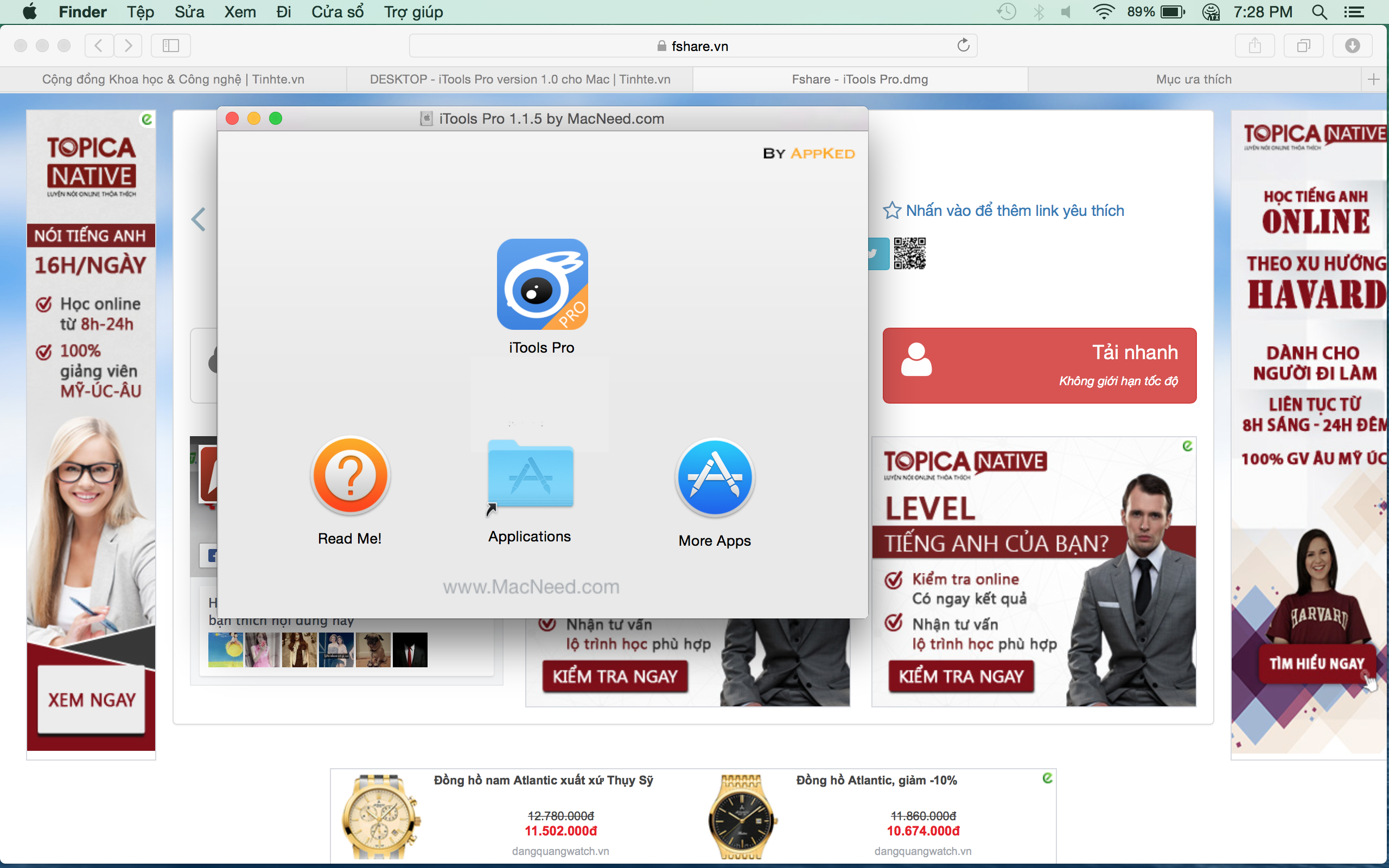Open the Cửa sổ menu
Viewport: 1389px width, 868px height.
[x=337, y=12]
